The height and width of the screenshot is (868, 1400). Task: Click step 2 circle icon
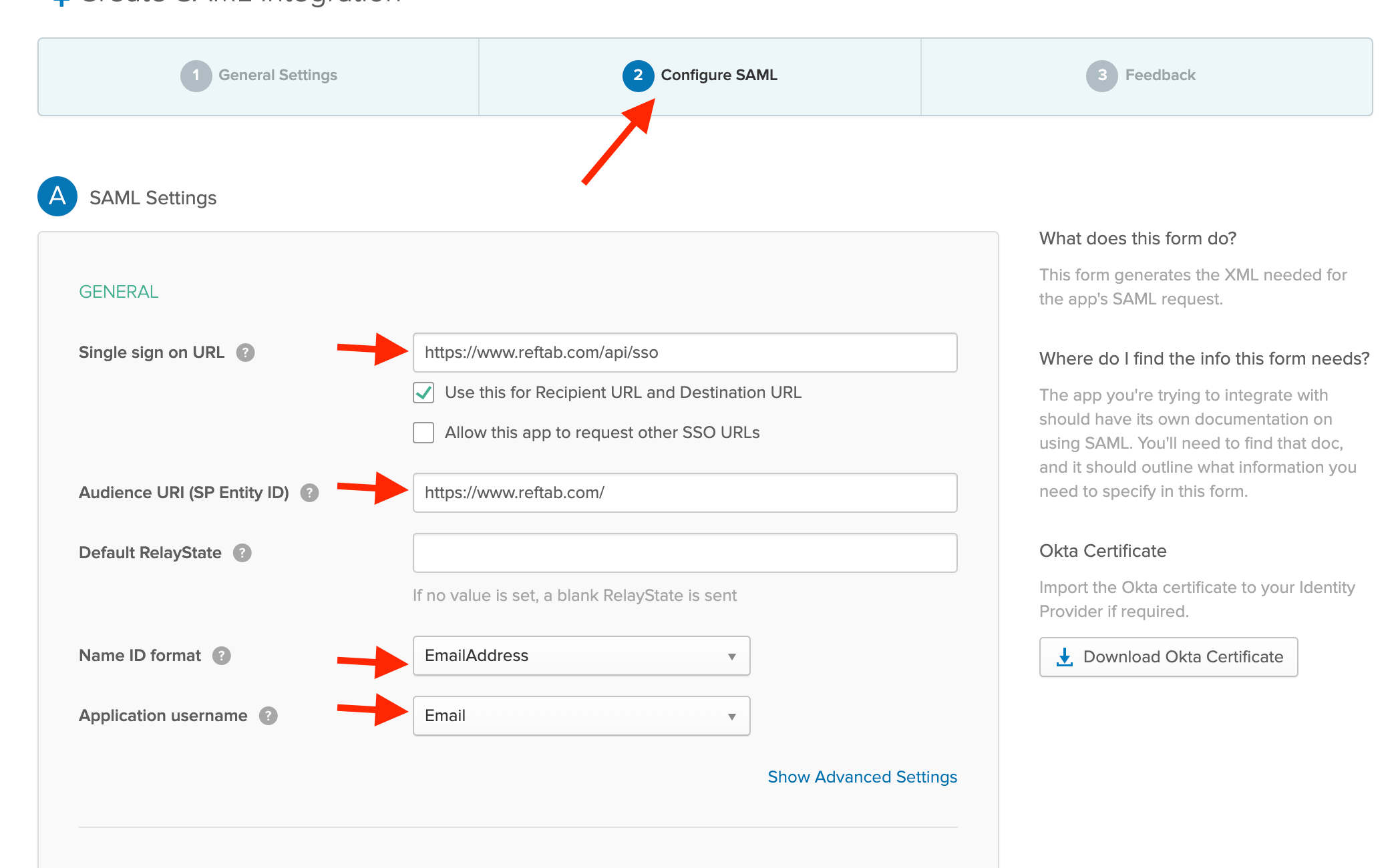(638, 75)
